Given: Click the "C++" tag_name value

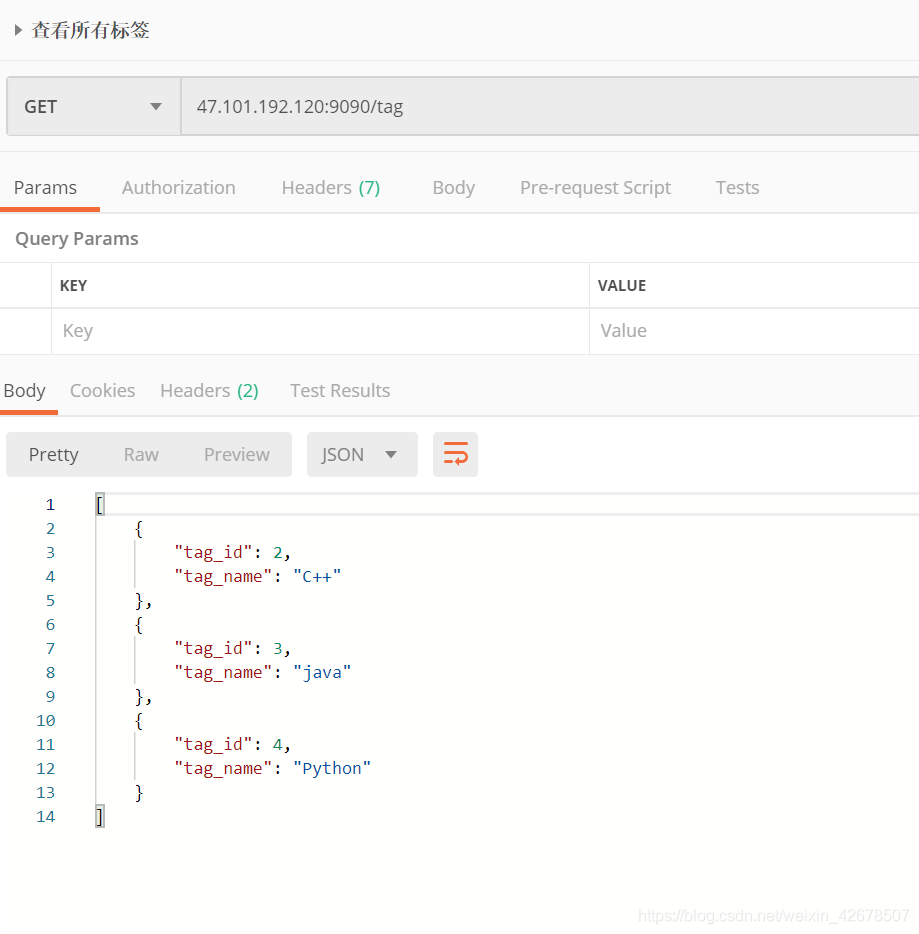Looking at the screenshot, I should (x=317, y=577).
